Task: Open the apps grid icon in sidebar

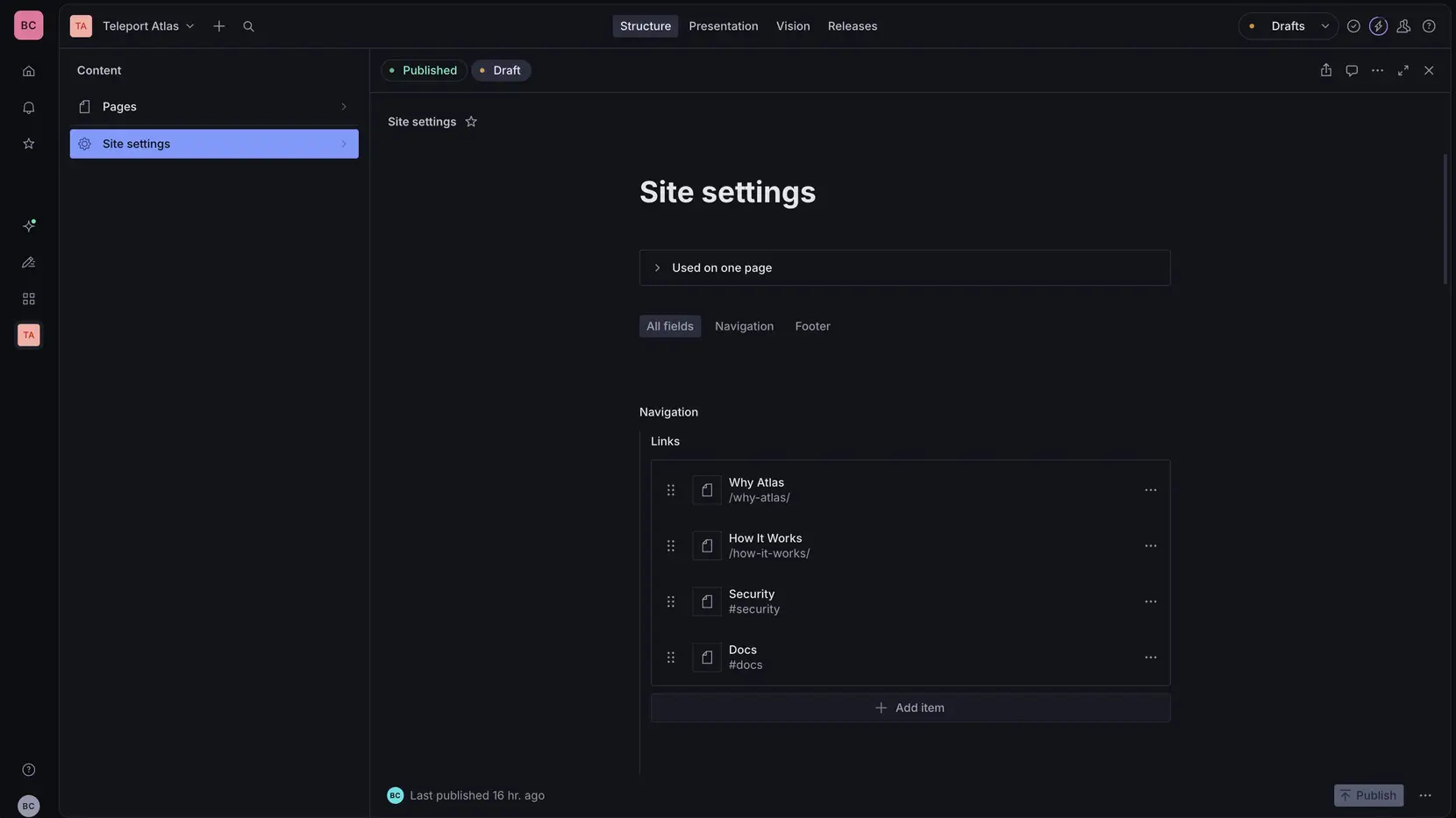Action: 29,299
